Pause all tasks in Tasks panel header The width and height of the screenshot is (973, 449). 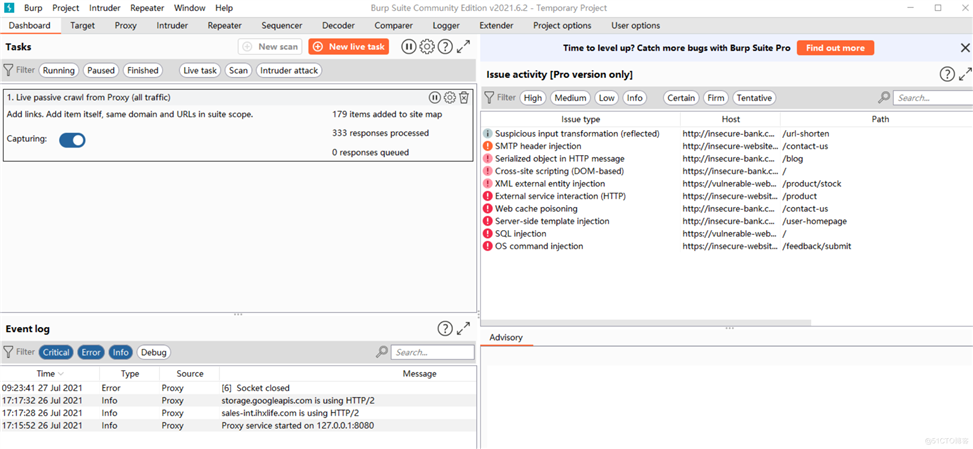pyautogui.click(x=408, y=47)
